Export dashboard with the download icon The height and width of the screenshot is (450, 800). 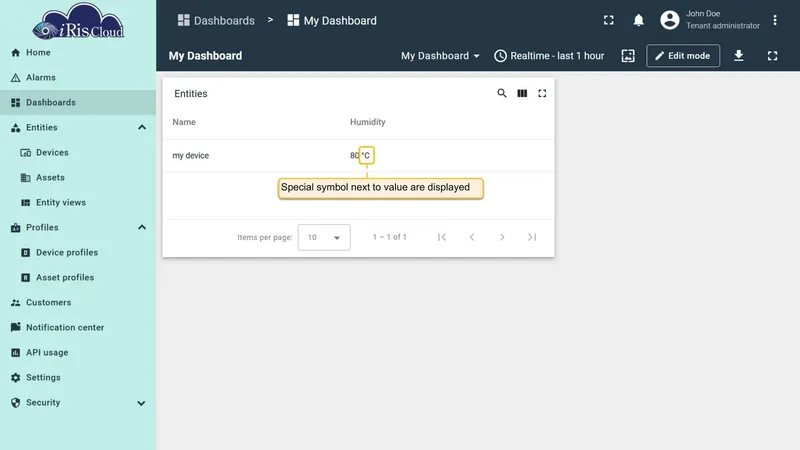(x=738, y=56)
